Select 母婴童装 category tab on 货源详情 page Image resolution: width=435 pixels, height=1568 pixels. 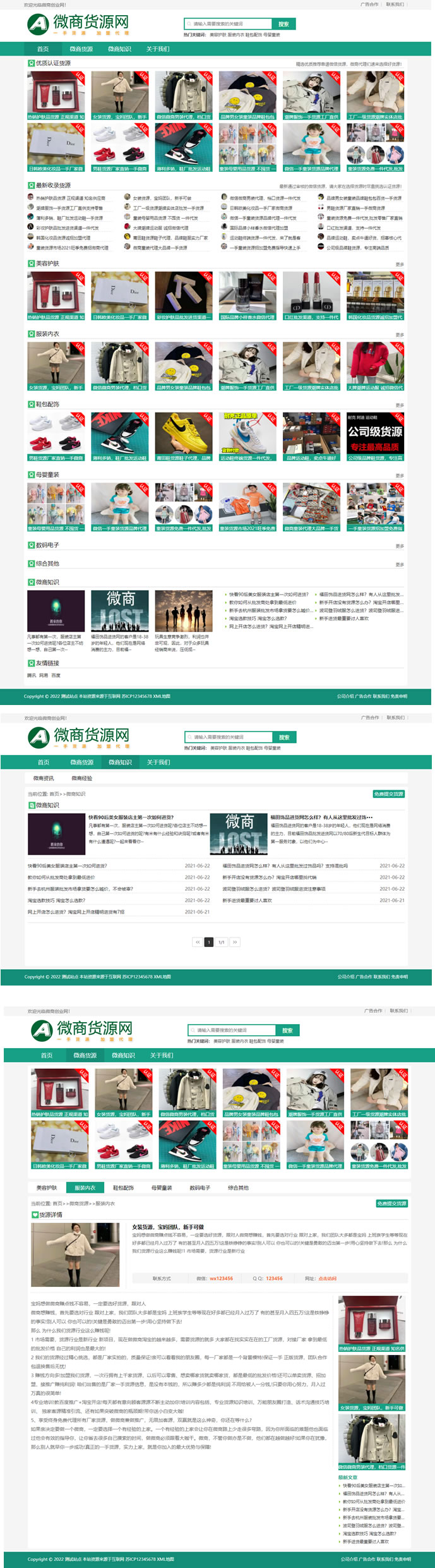162,1188
